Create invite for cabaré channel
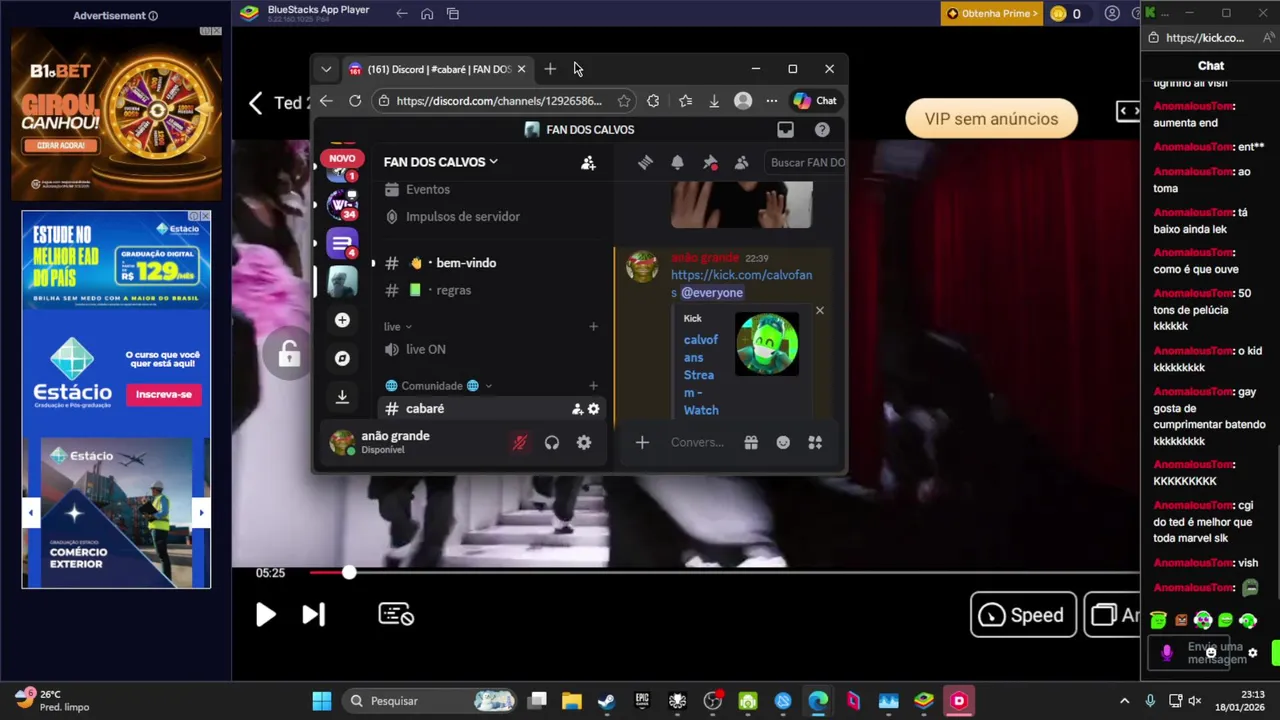The height and width of the screenshot is (720, 1280). click(577, 409)
